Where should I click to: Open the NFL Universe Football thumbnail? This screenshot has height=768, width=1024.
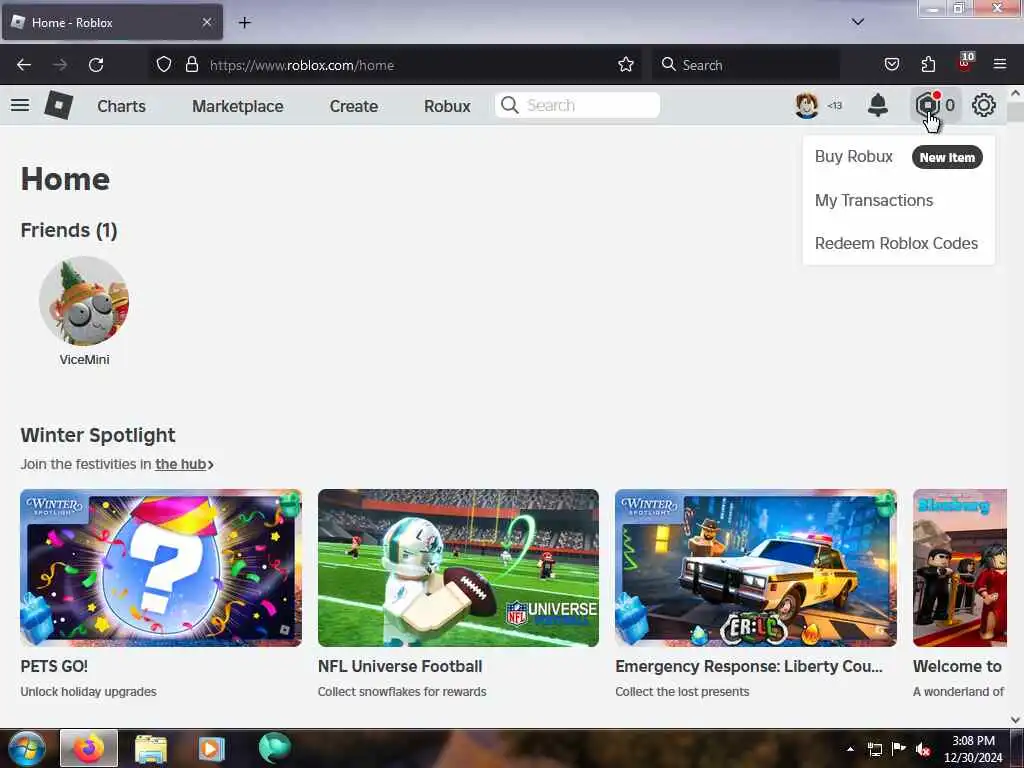click(x=458, y=568)
